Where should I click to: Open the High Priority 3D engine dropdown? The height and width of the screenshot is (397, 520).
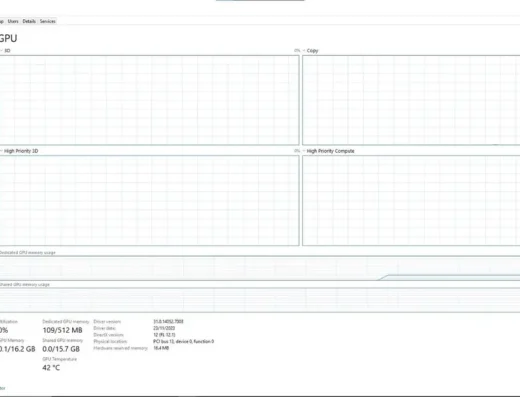1,151
